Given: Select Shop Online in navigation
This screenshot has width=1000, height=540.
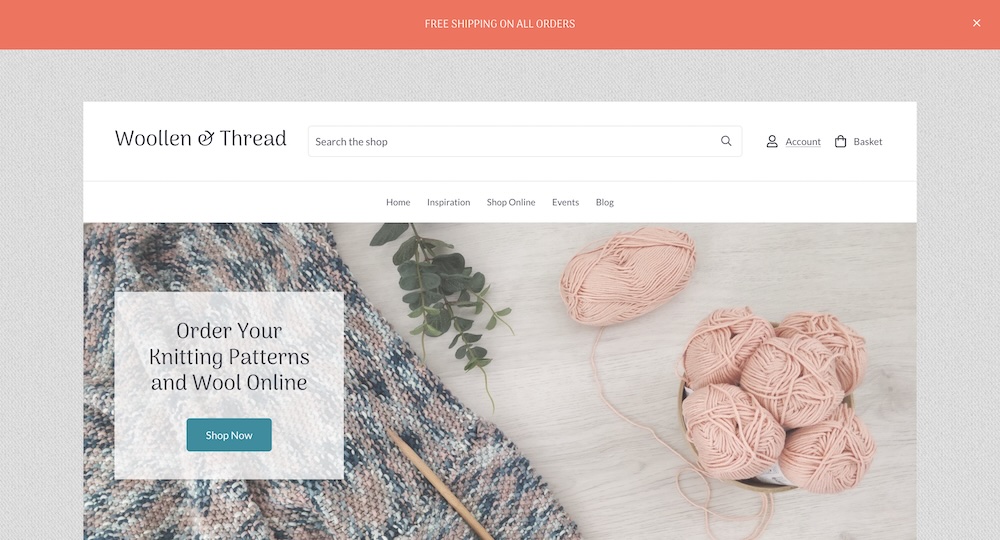Looking at the screenshot, I should point(511,202).
